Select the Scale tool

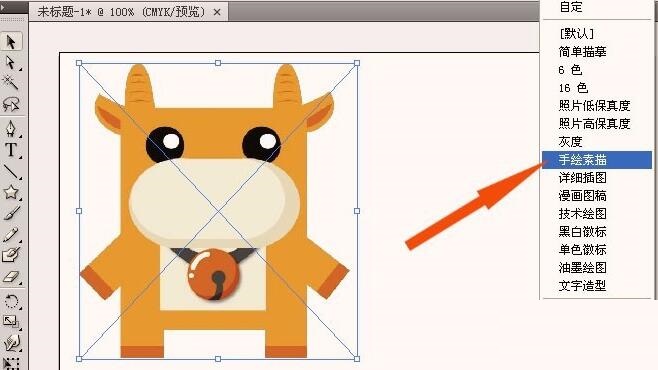(x=11, y=322)
